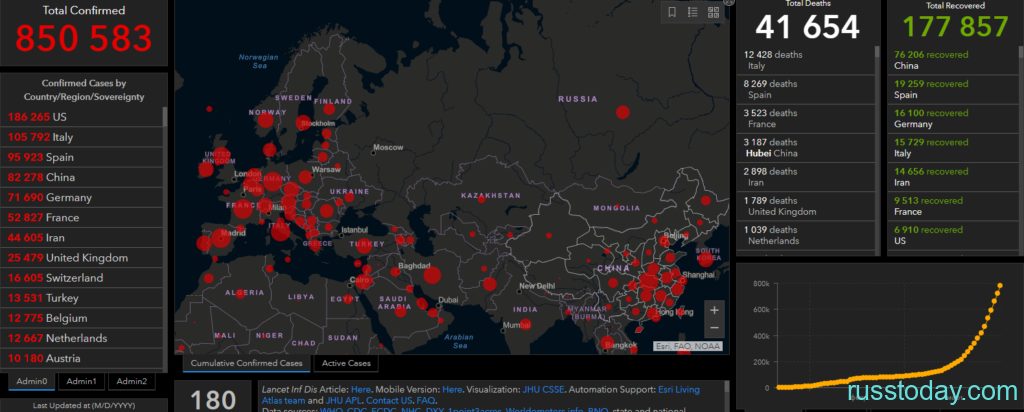Click '76 206 recovered China' entry
1024x412 pixels.
(953, 60)
